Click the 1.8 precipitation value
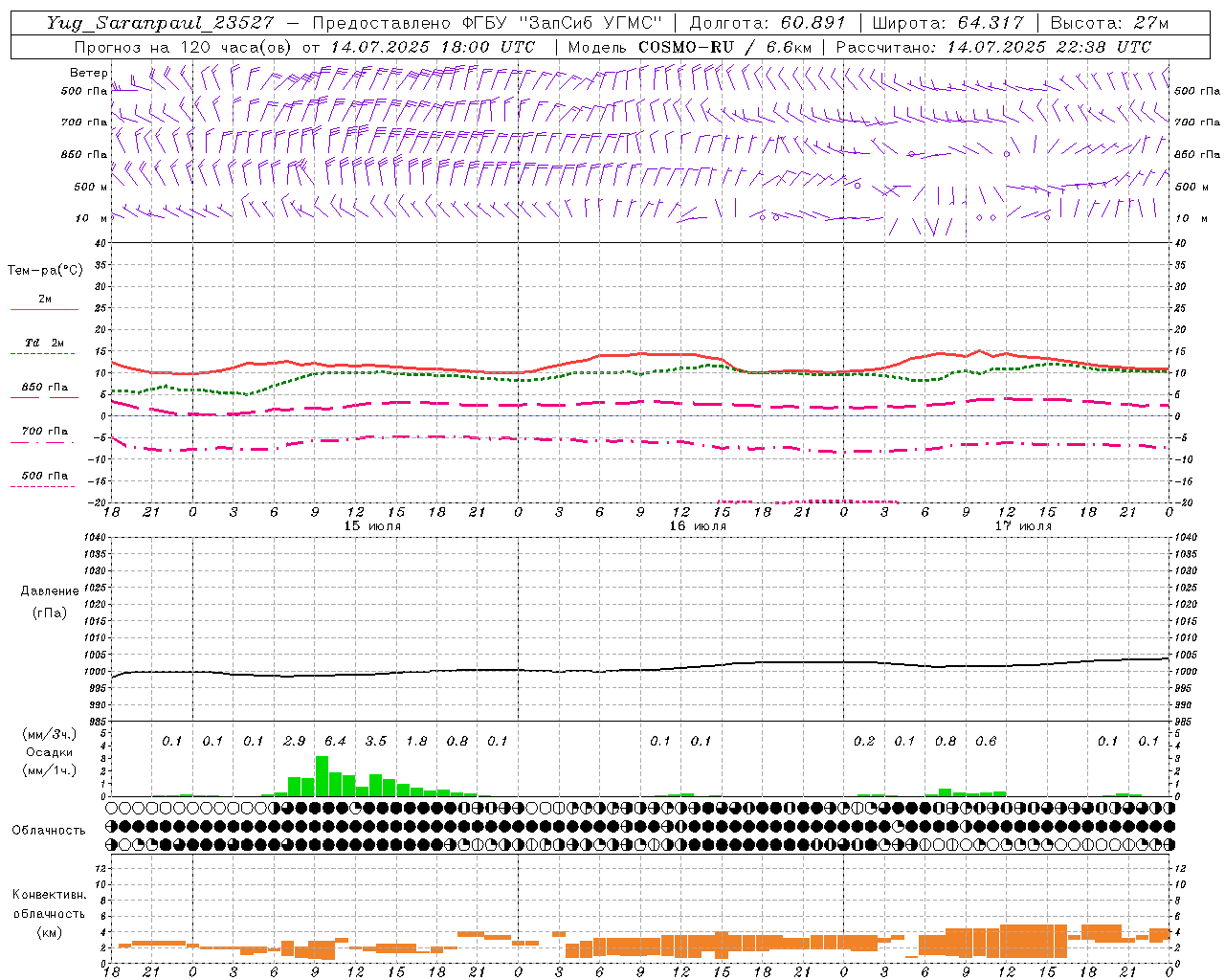 (416, 741)
